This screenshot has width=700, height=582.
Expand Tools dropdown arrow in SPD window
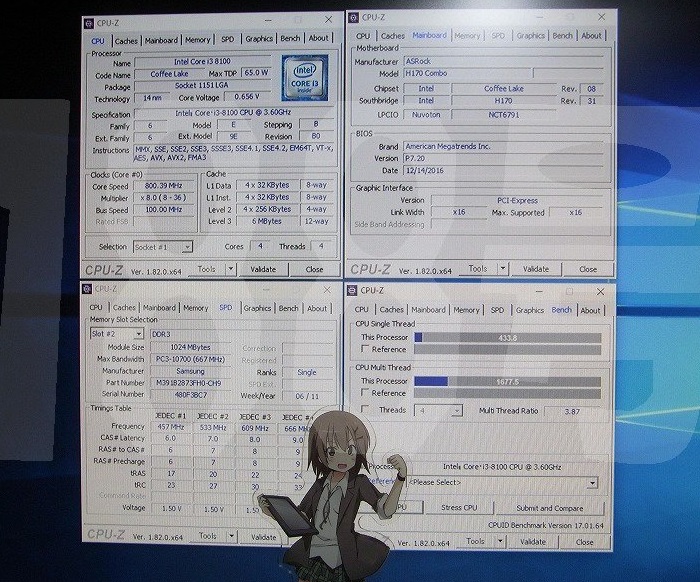231,536
